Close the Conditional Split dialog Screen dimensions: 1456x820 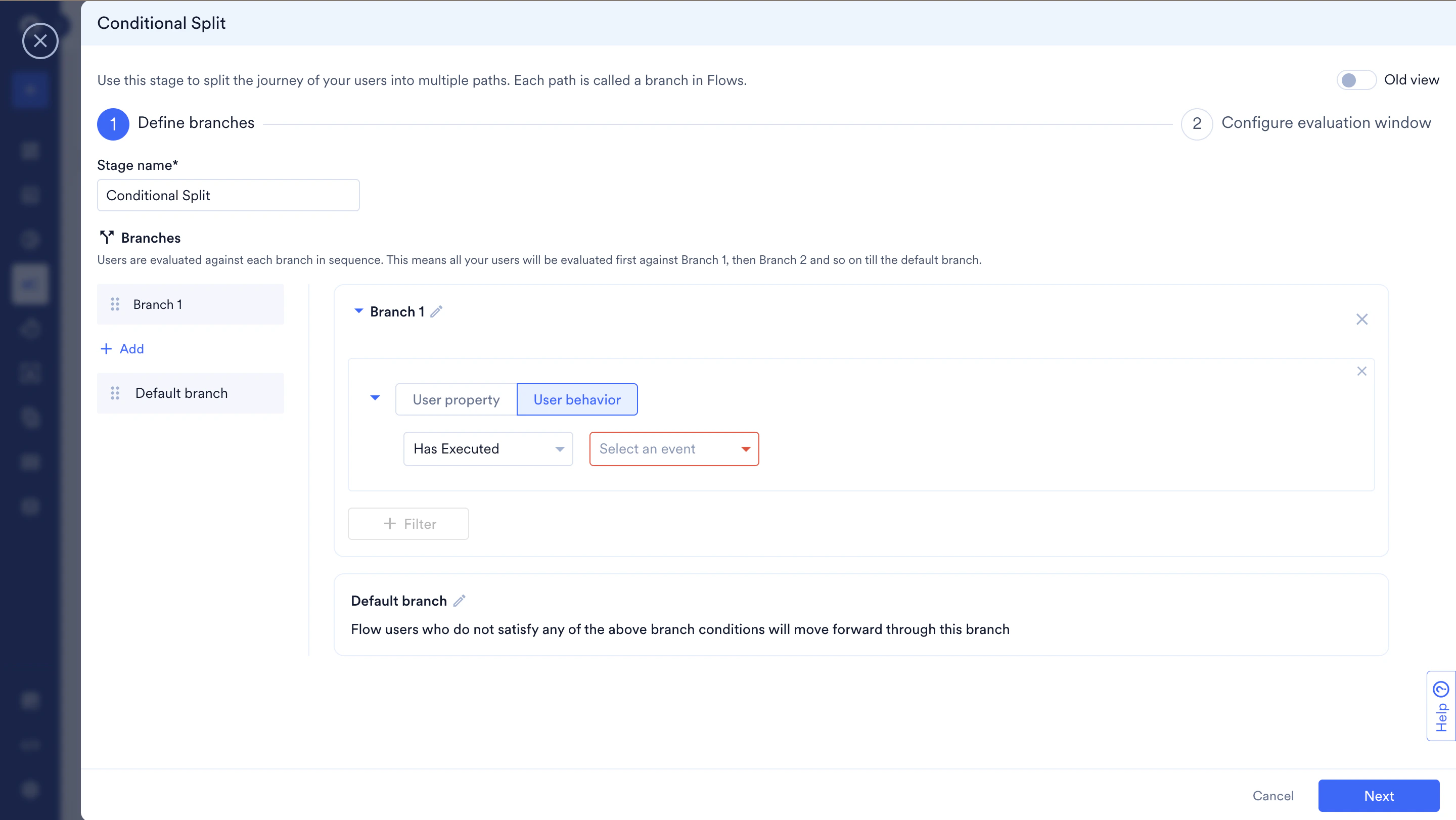(40, 40)
